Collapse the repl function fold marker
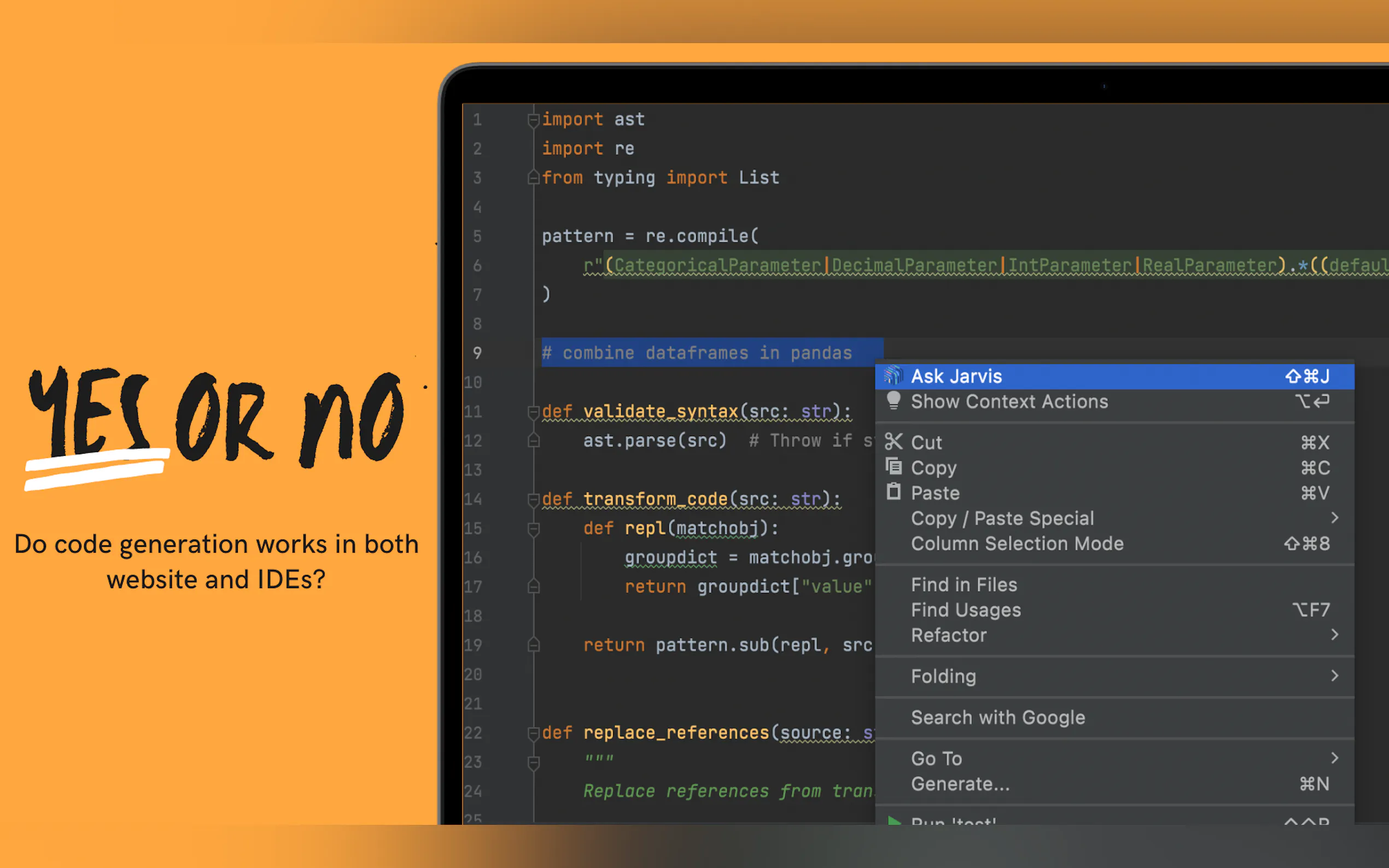Screen dimensions: 1389x868 [x=533, y=528]
